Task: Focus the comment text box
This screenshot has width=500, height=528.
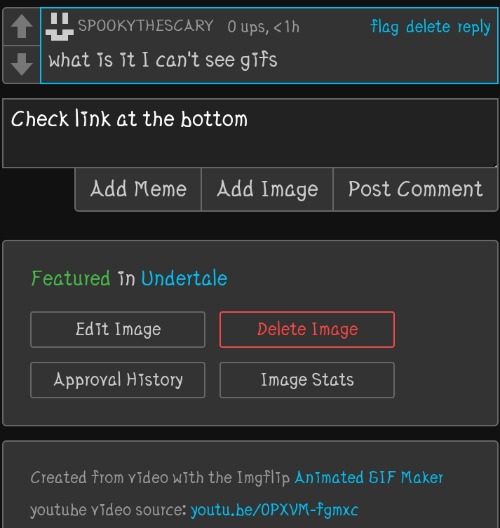Action: pyautogui.click(x=250, y=133)
